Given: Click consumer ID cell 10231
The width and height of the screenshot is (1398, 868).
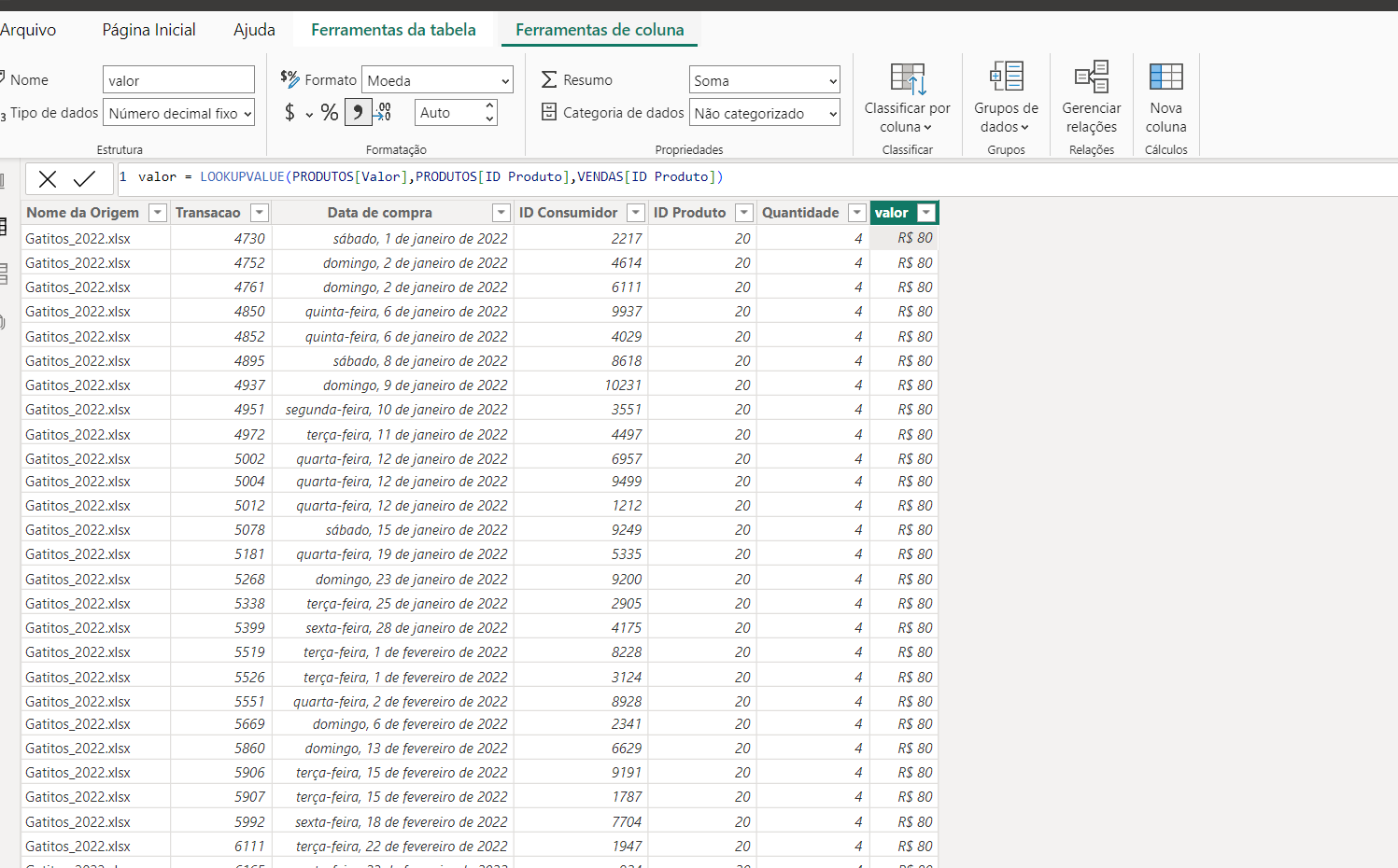Looking at the screenshot, I should pos(581,385).
